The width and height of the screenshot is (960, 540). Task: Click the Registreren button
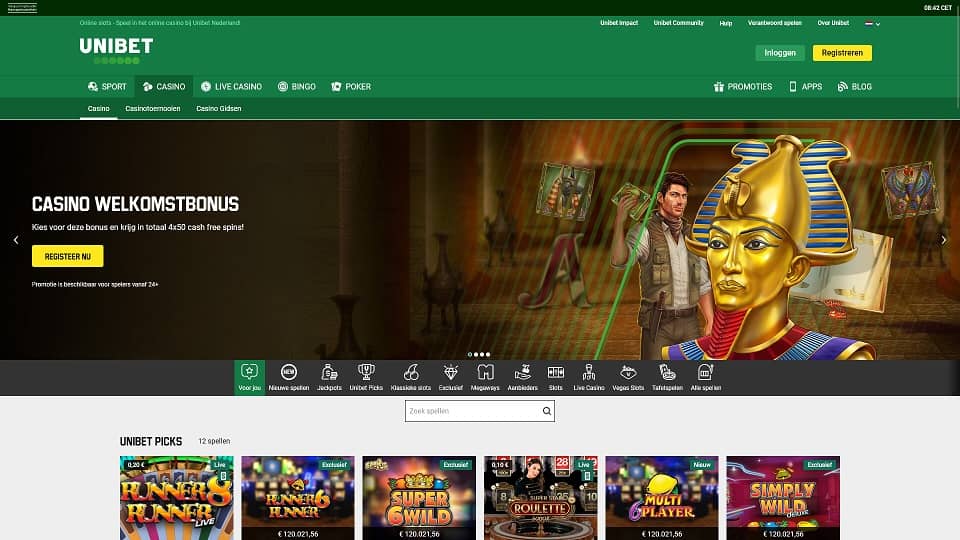pos(842,53)
